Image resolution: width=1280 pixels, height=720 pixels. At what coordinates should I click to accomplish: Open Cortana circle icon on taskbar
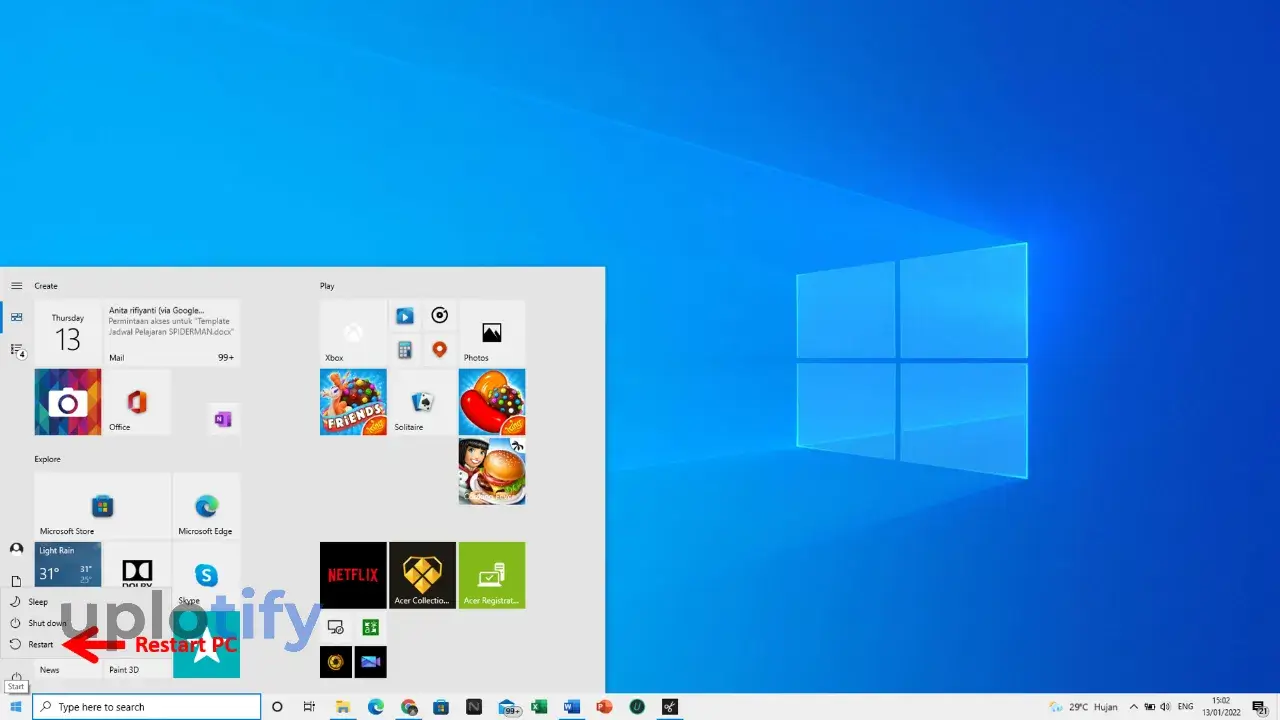pos(277,707)
